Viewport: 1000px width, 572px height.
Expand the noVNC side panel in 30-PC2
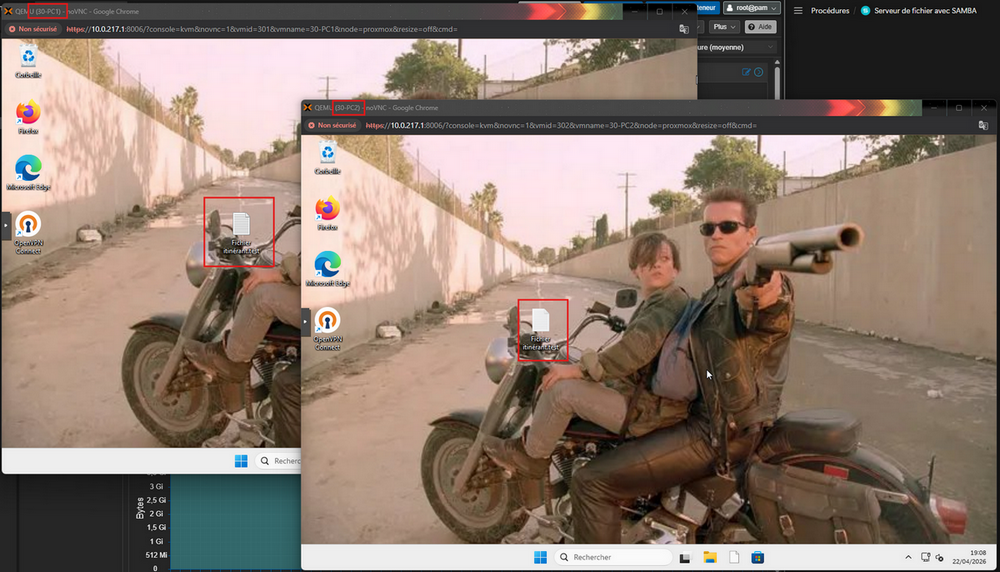(x=305, y=321)
